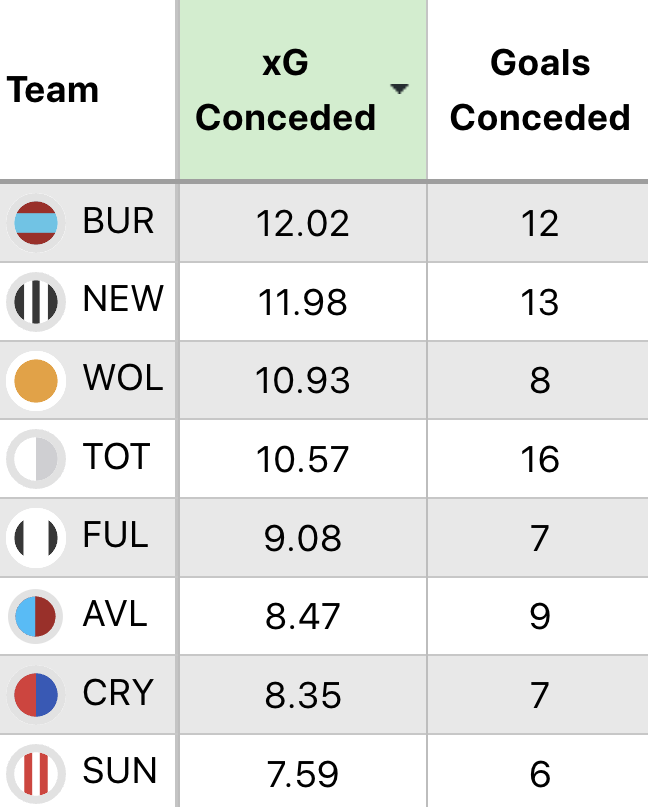Sort by the xG Conceded column header

(x=286, y=90)
